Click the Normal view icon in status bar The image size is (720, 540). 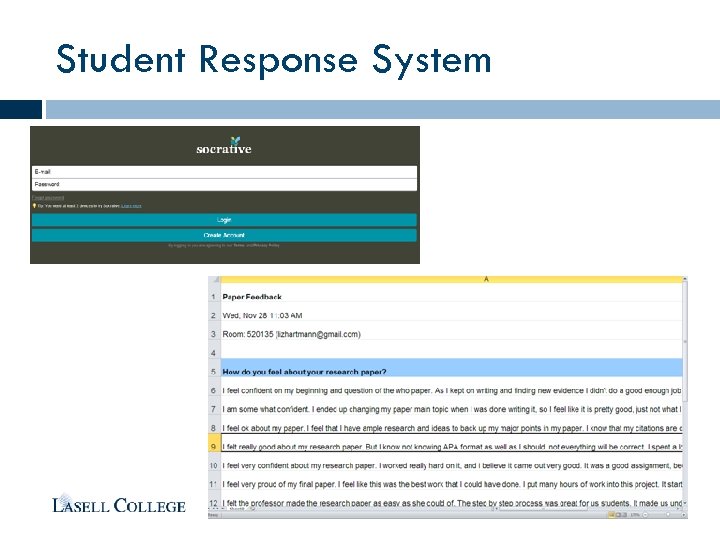[611, 515]
